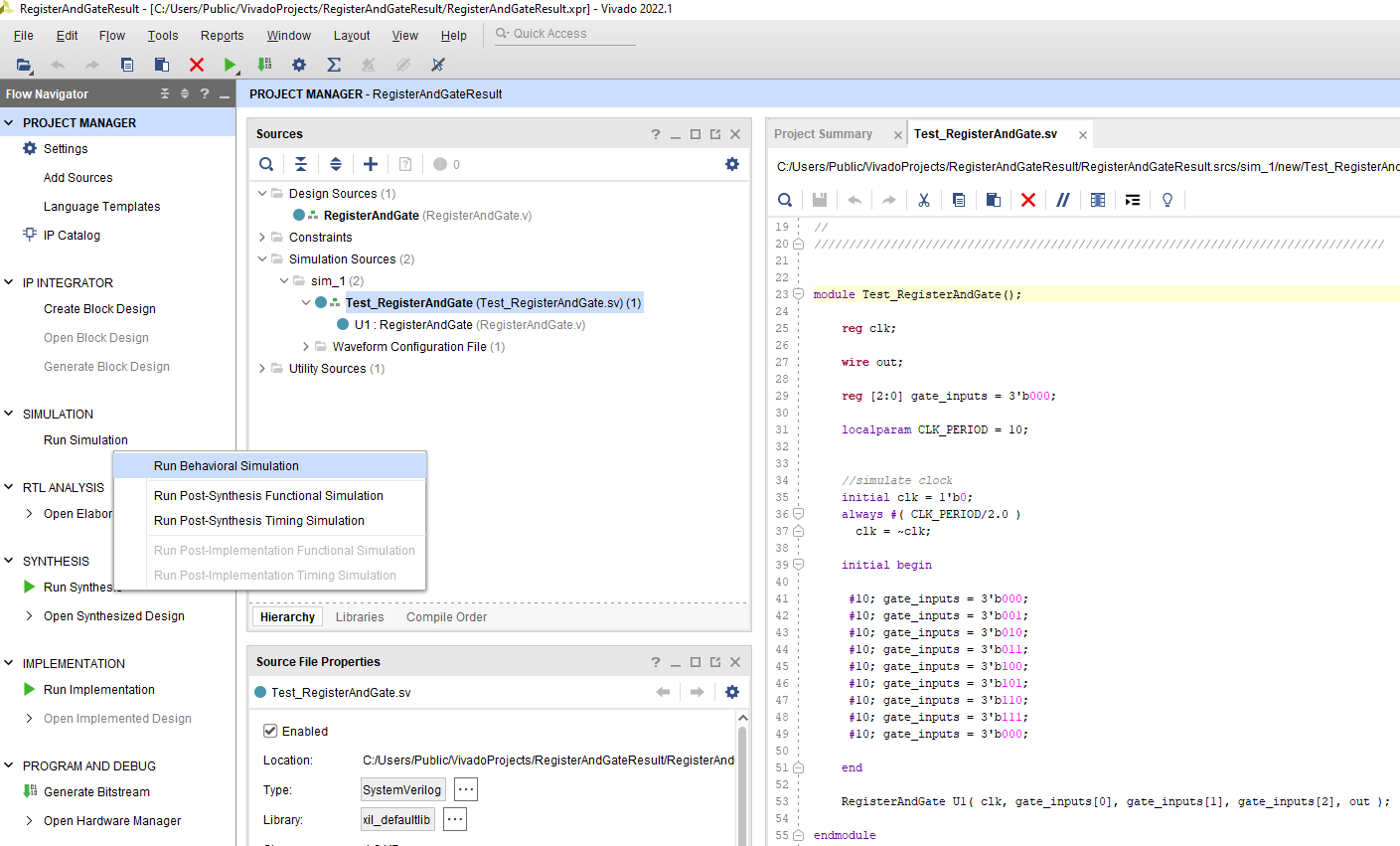Screen dimensions: 1400x846
Task: Click red X delete icon in main toolbar
Action: (197, 65)
